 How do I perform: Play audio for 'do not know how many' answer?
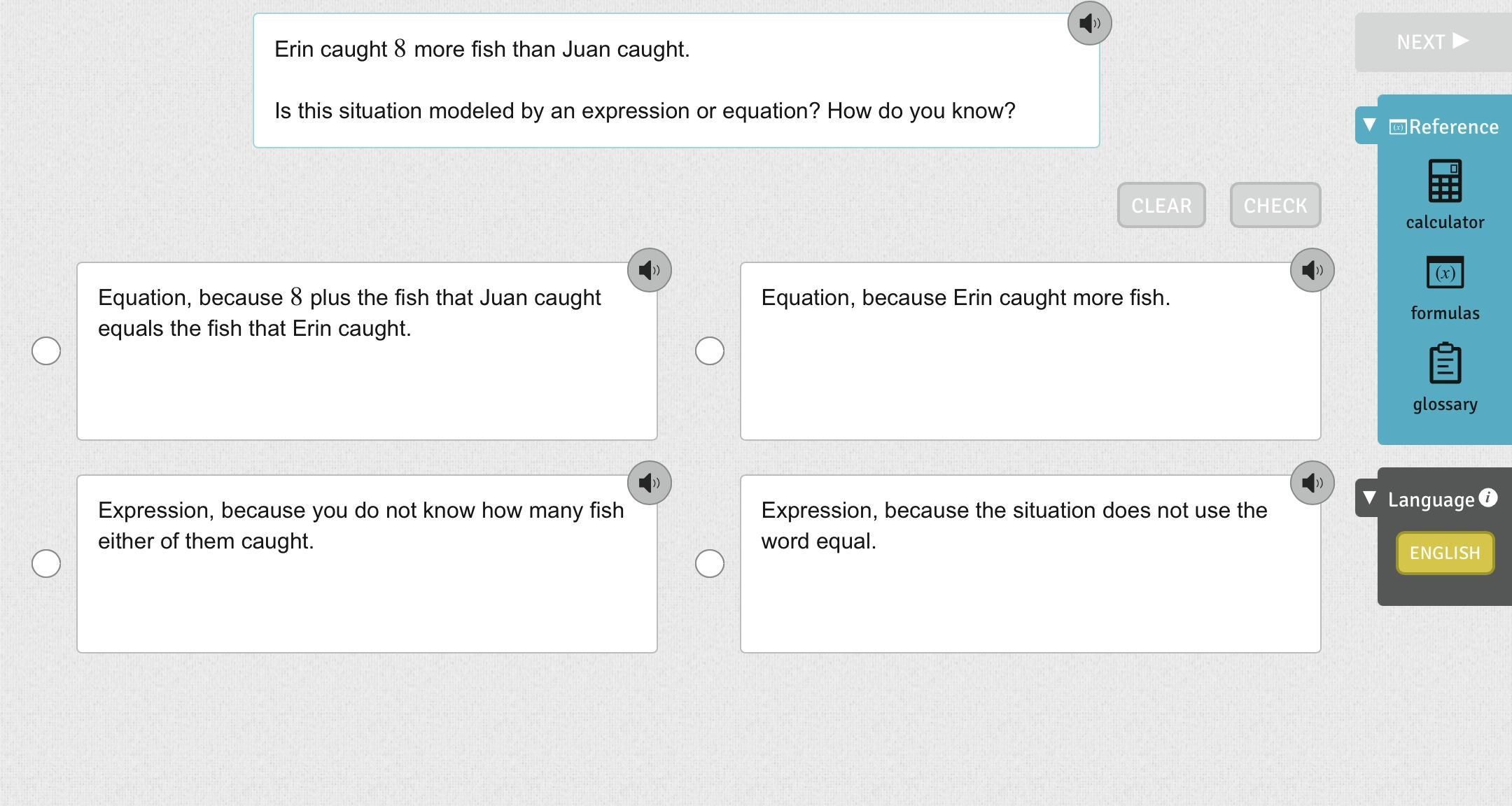click(649, 483)
